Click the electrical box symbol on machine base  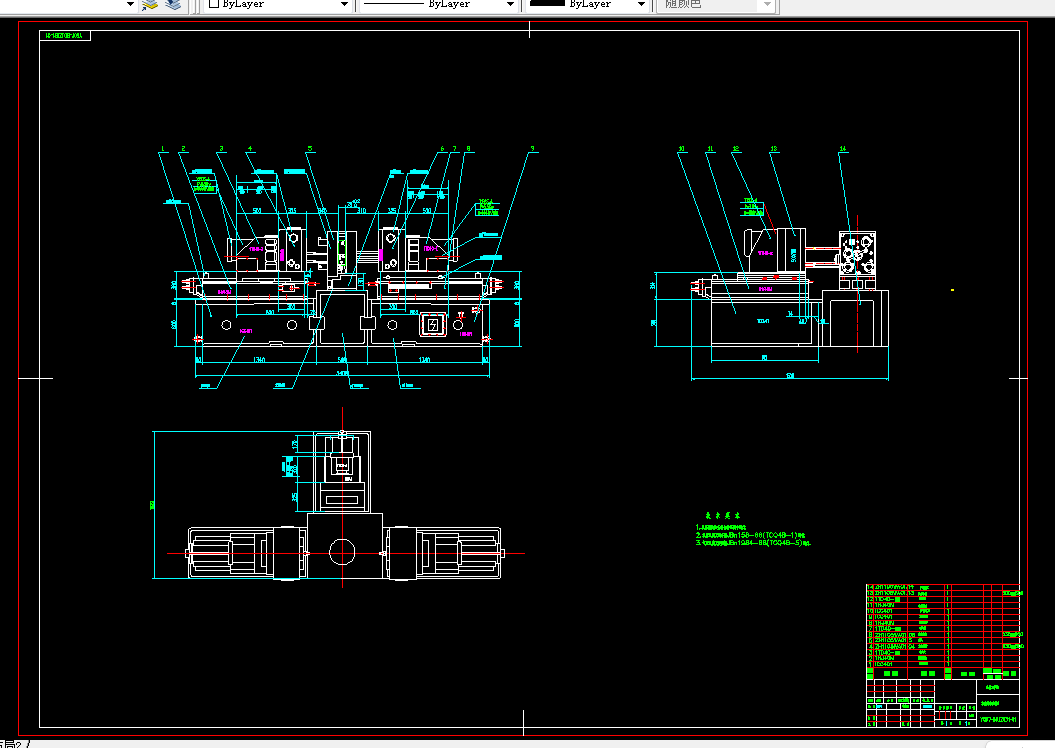pos(433,326)
